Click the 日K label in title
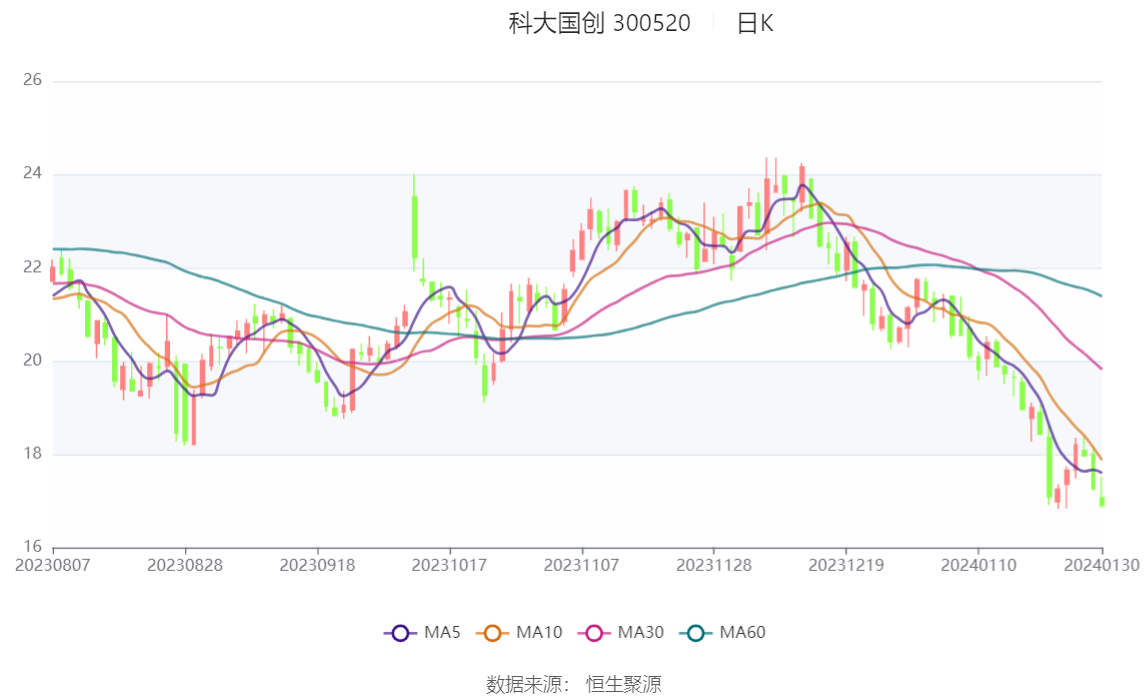This screenshot has width=1148, height=699. pos(755,23)
